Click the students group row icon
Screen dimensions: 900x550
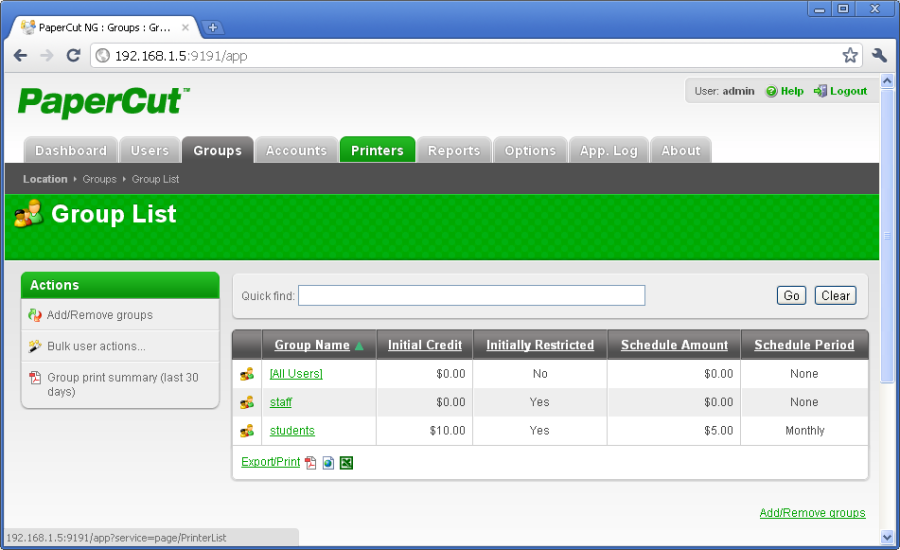tap(246, 431)
